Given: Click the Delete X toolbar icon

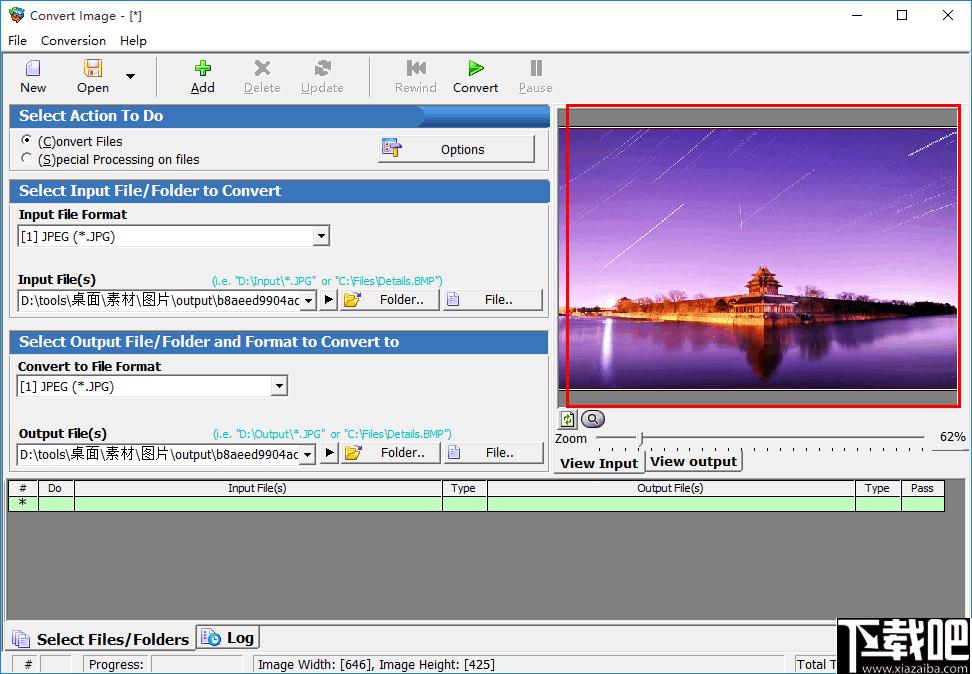Looking at the screenshot, I should click(x=262, y=68).
